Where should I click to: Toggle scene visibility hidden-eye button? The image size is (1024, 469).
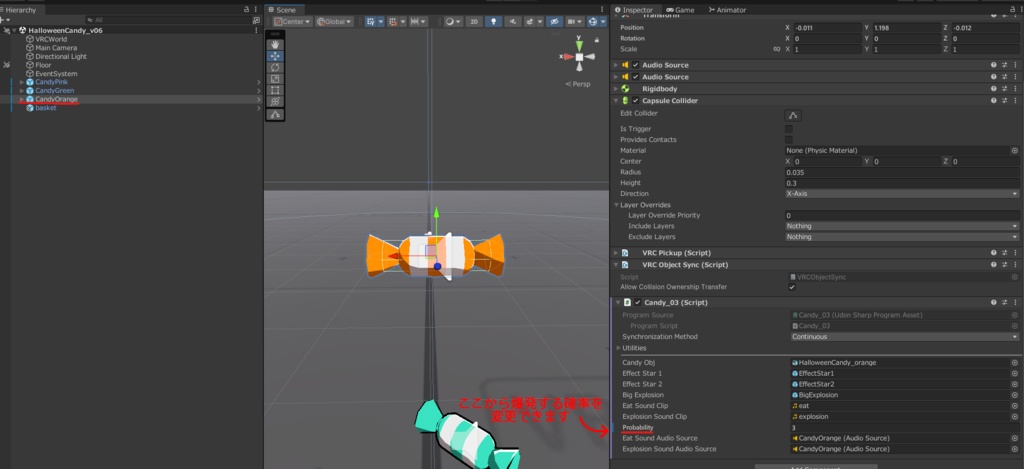point(553,22)
